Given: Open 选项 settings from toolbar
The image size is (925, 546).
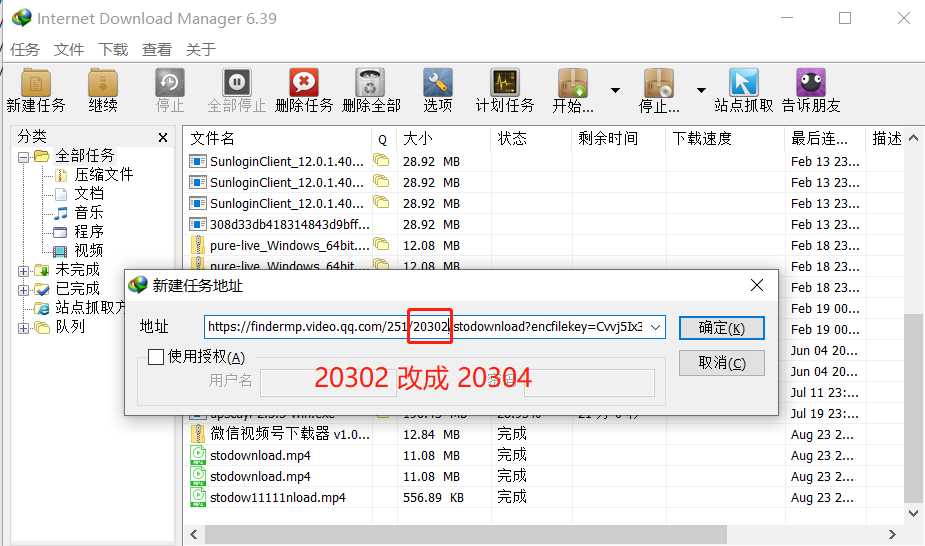Looking at the screenshot, I should pyautogui.click(x=438, y=90).
